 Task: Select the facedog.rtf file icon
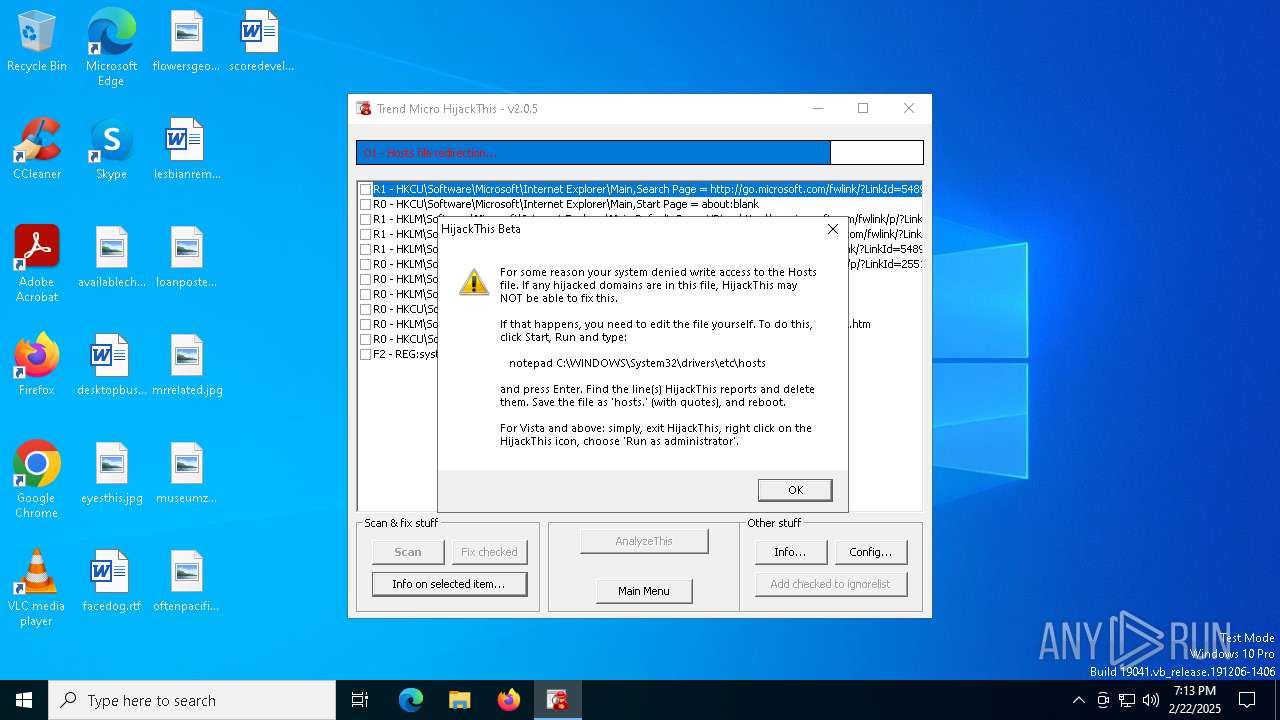click(x=111, y=582)
